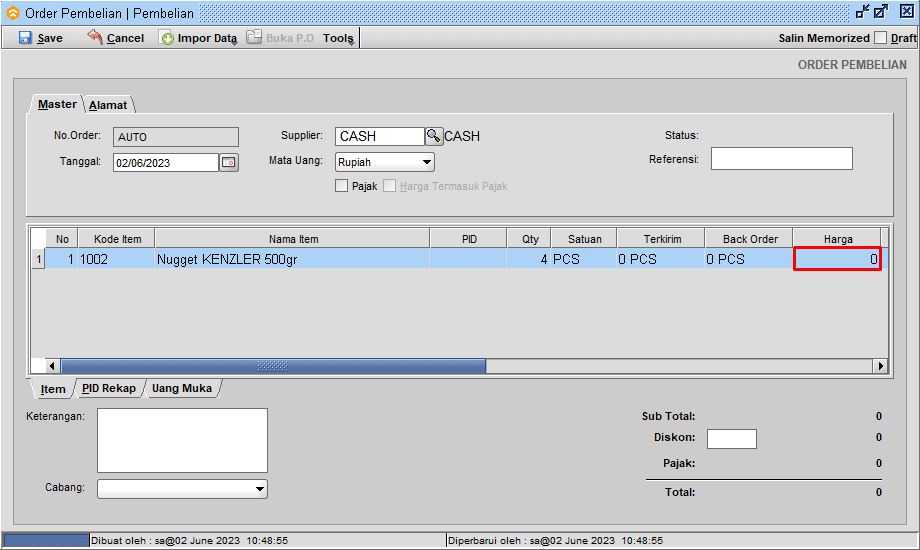This screenshot has width=920, height=550.
Task: Click the Save floppy disk icon
Action: (25, 38)
